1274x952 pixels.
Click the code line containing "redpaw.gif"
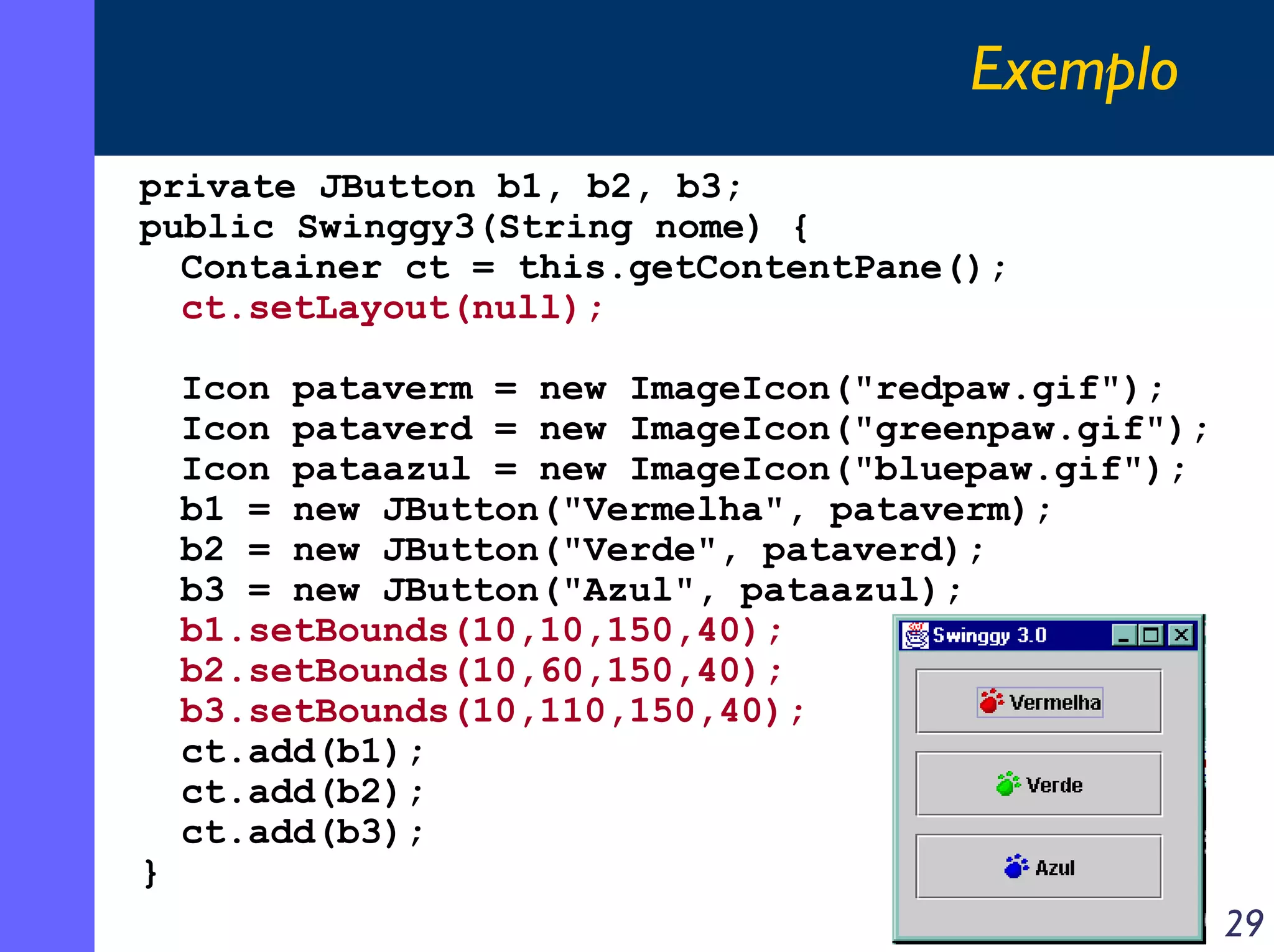click(672, 390)
